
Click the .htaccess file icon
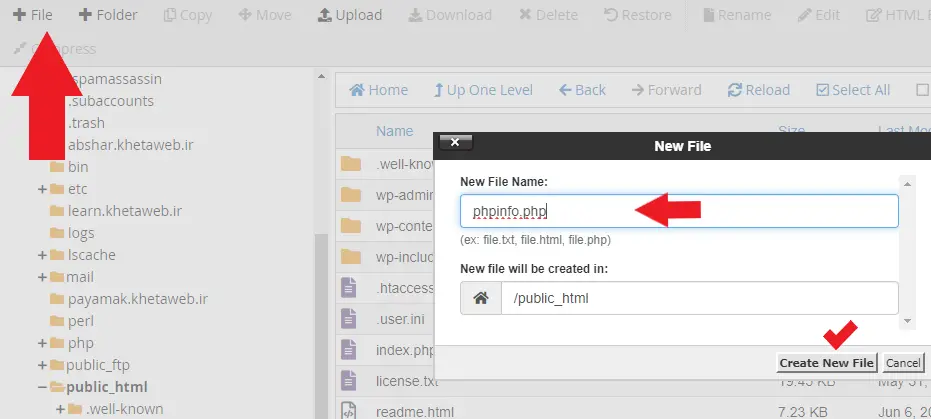[x=349, y=288]
